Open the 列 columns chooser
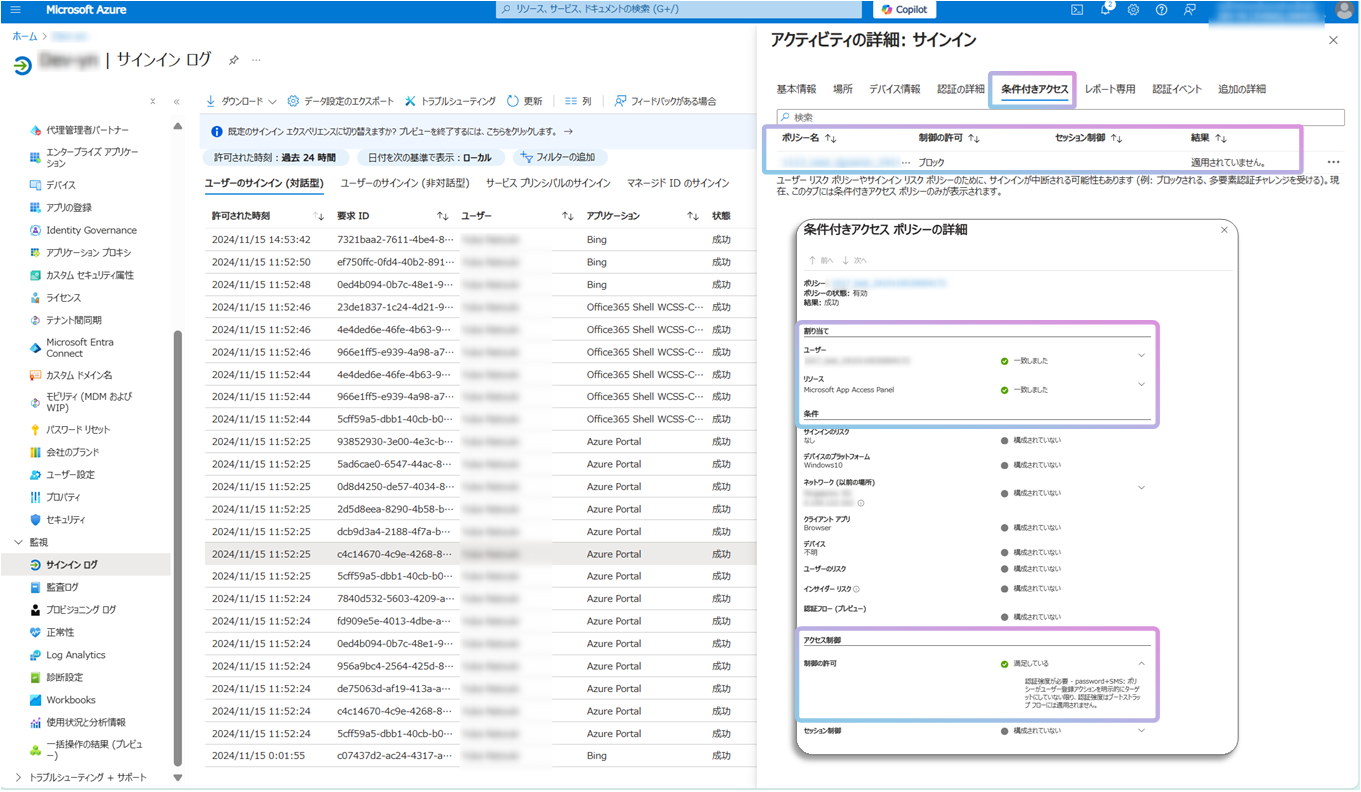Image resolution: width=1361 pixels, height=792 pixels. (578, 101)
